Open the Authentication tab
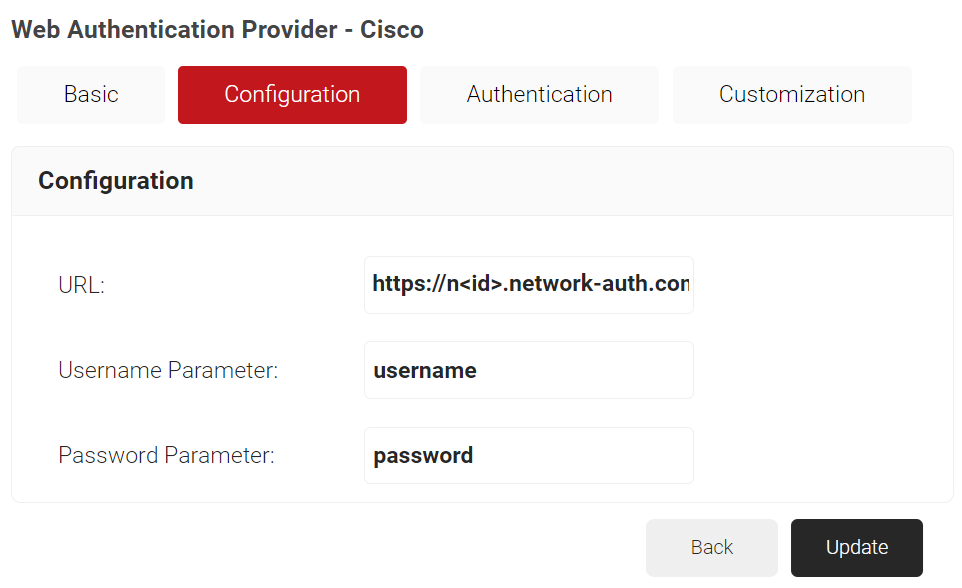The height and width of the screenshot is (588, 962). pos(539,95)
